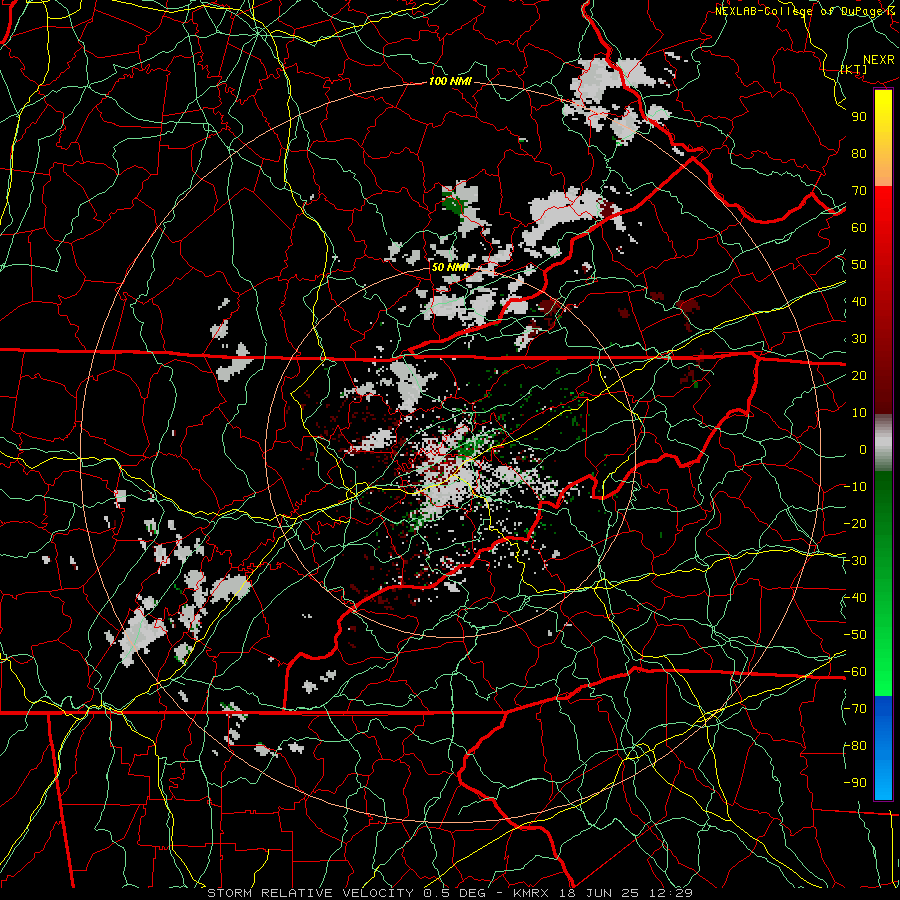Select the -20 value on velocity scale

click(x=856, y=523)
